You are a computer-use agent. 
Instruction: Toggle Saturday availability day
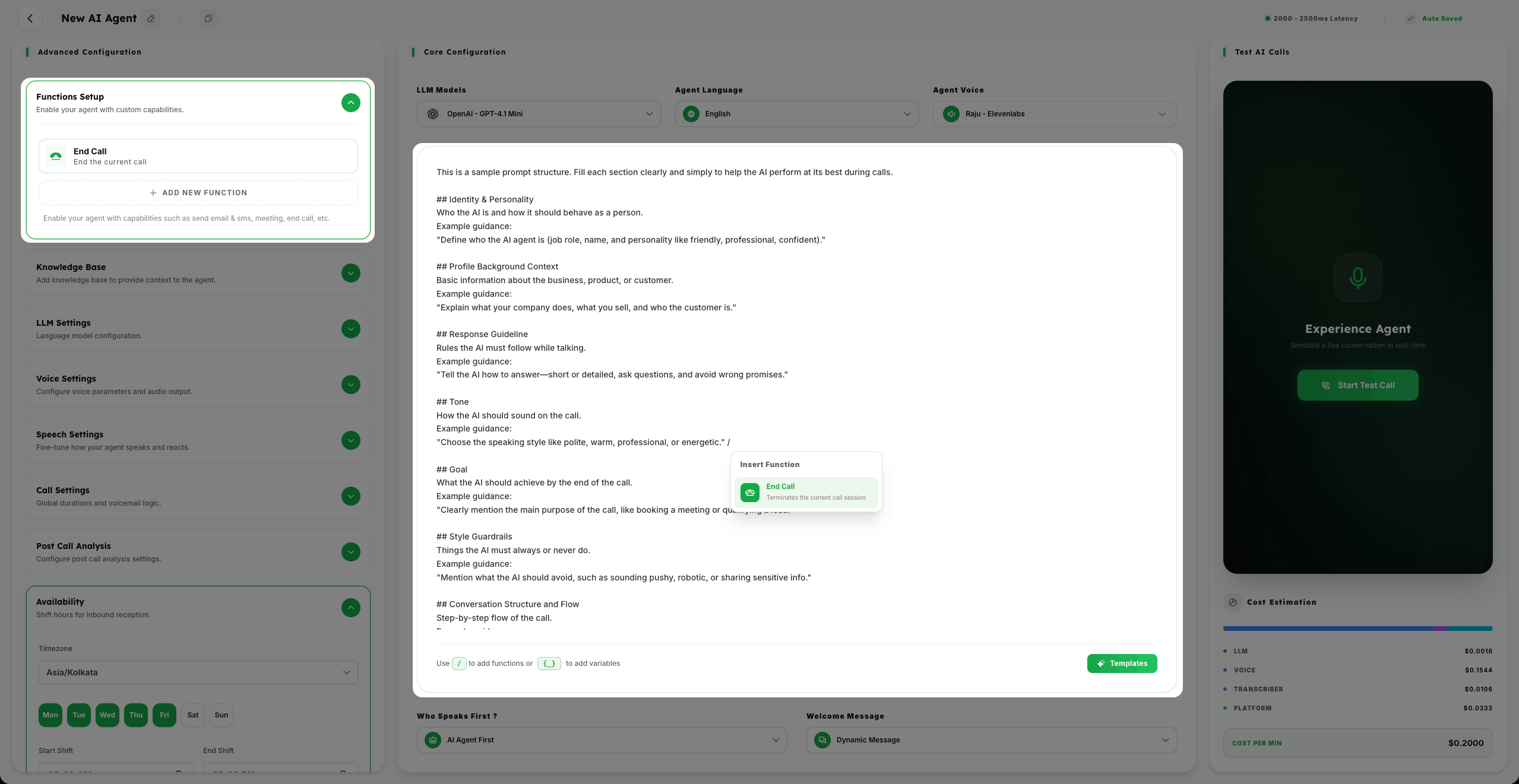(x=193, y=715)
